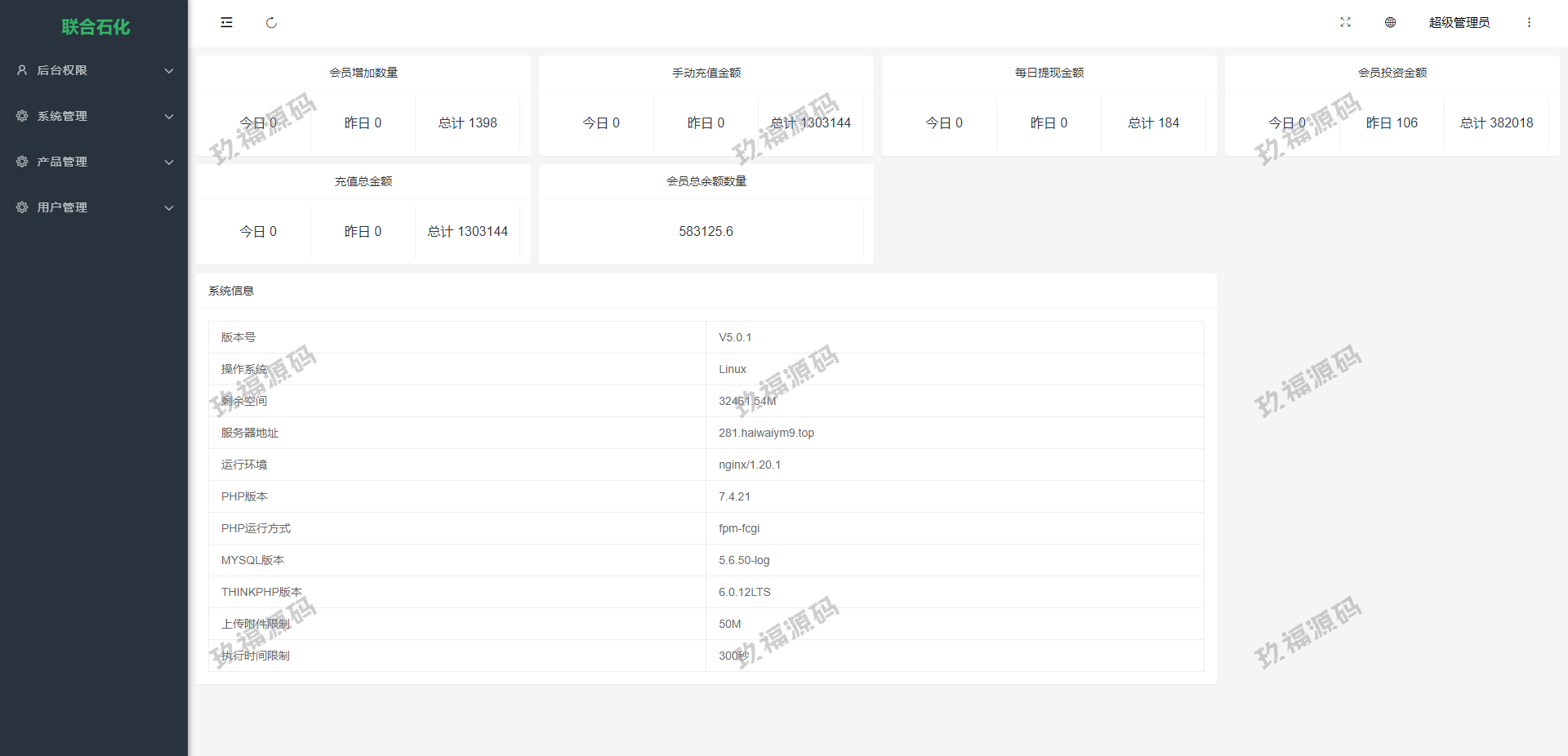Click the server address 281.haiwaiym9.top
Screen dimensions: 1568x756
(766, 433)
